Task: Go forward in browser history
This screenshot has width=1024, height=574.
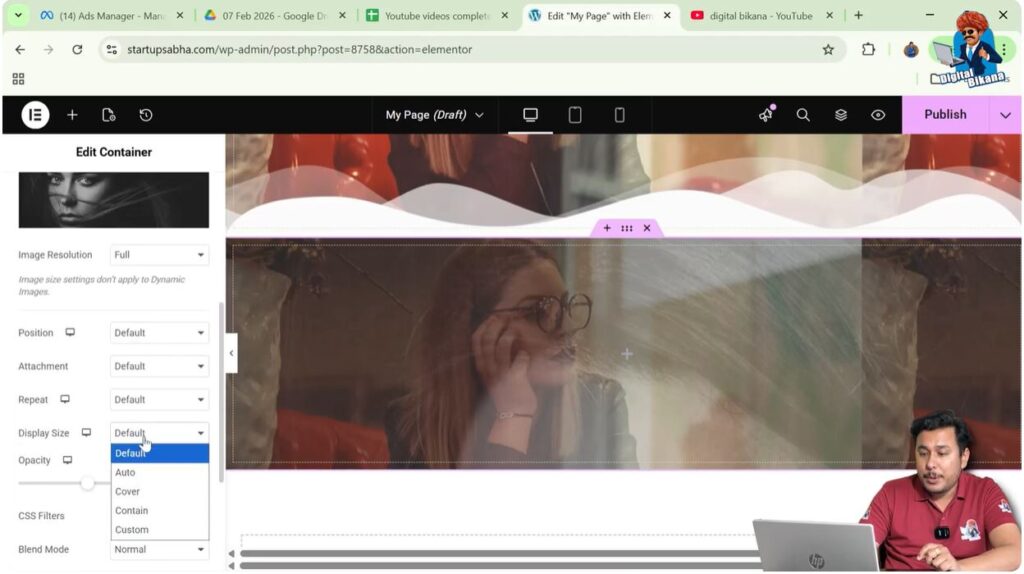Action: [x=48, y=50]
